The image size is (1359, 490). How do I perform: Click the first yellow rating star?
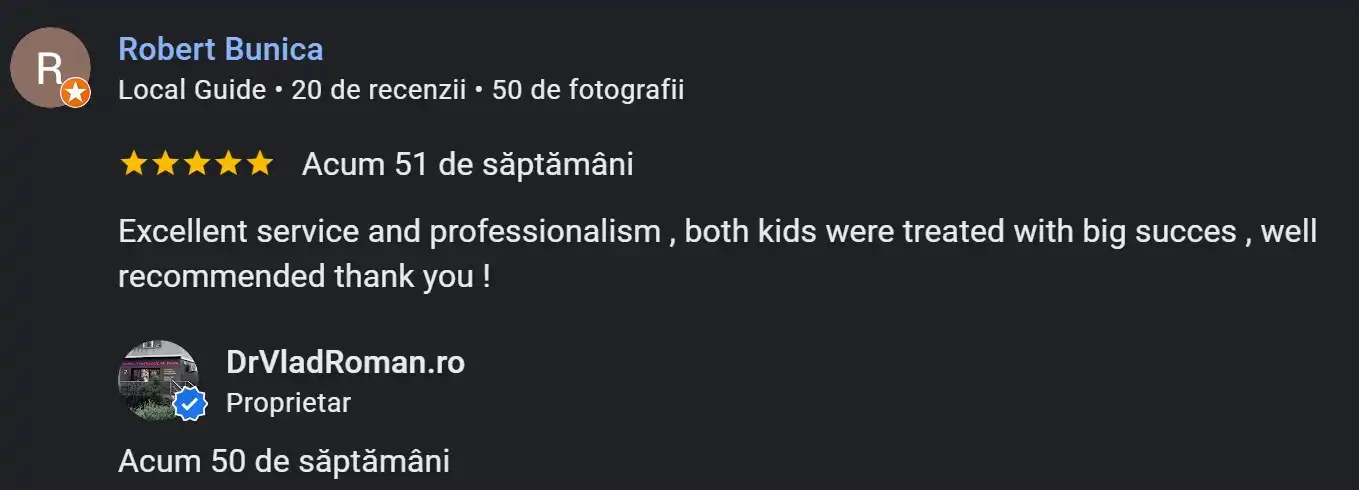coord(133,164)
